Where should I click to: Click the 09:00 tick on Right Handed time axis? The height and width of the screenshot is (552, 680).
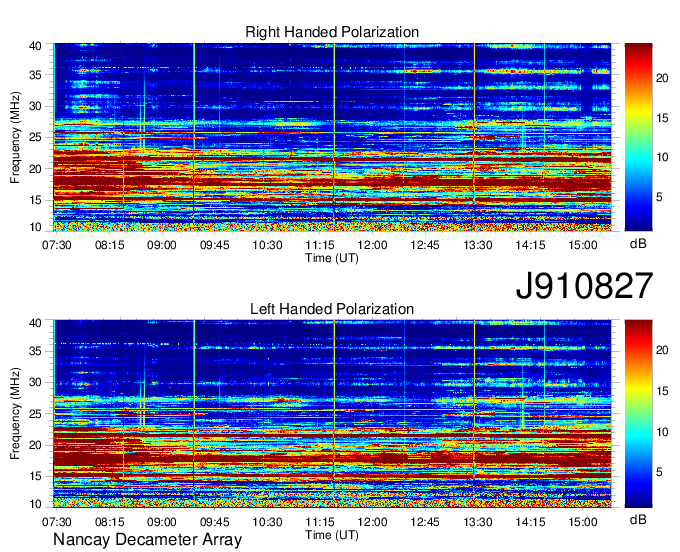point(162,245)
